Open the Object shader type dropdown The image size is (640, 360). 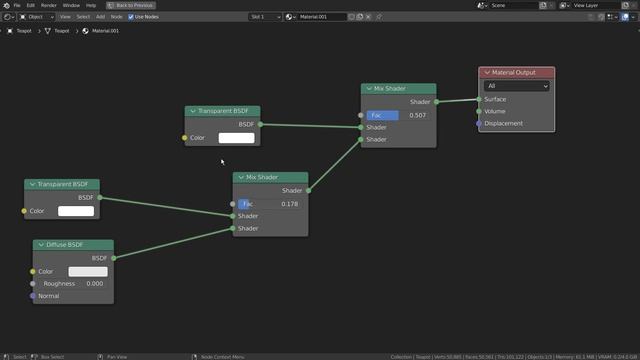pos(37,17)
